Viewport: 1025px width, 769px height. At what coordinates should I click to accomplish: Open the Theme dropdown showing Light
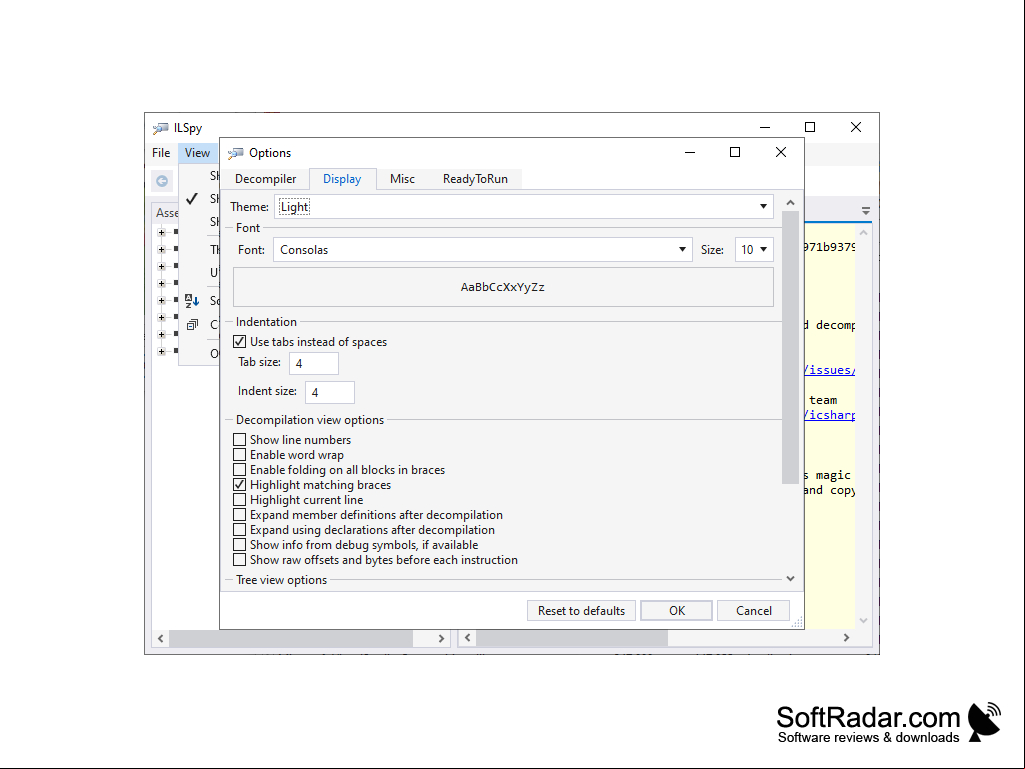coord(524,207)
